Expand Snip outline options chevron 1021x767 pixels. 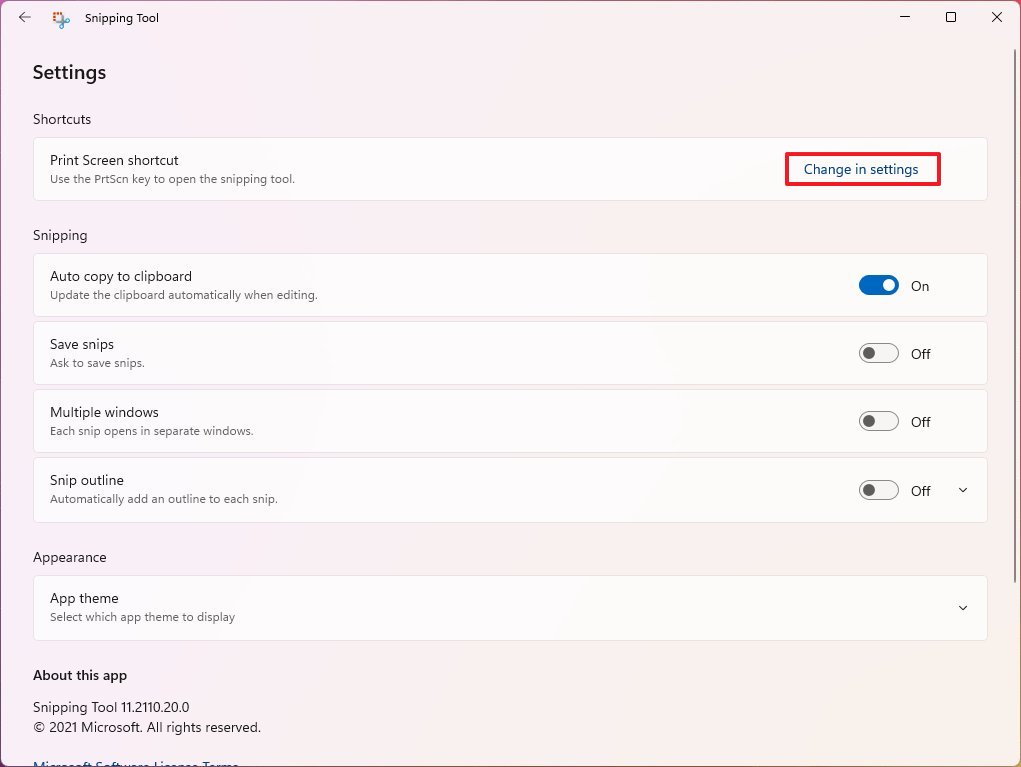pyautogui.click(x=963, y=490)
